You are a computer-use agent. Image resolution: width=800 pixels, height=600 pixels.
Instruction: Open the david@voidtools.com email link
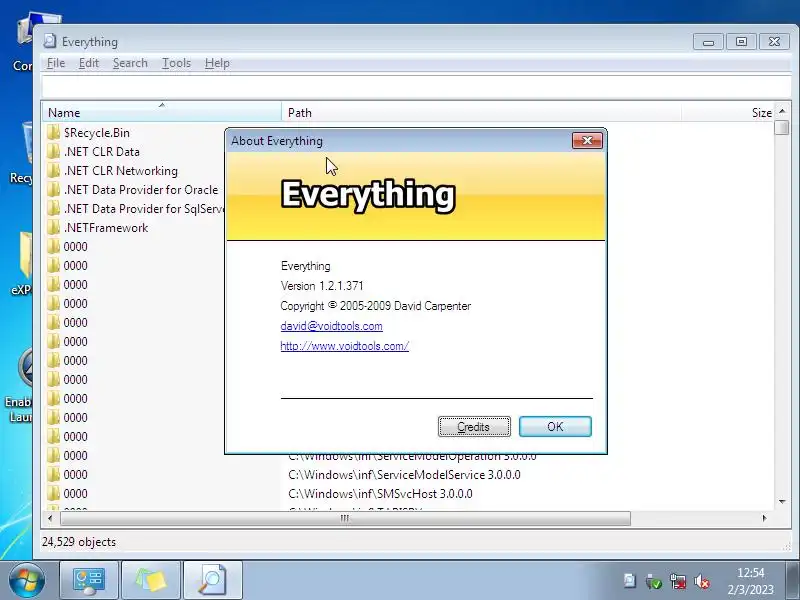332,326
